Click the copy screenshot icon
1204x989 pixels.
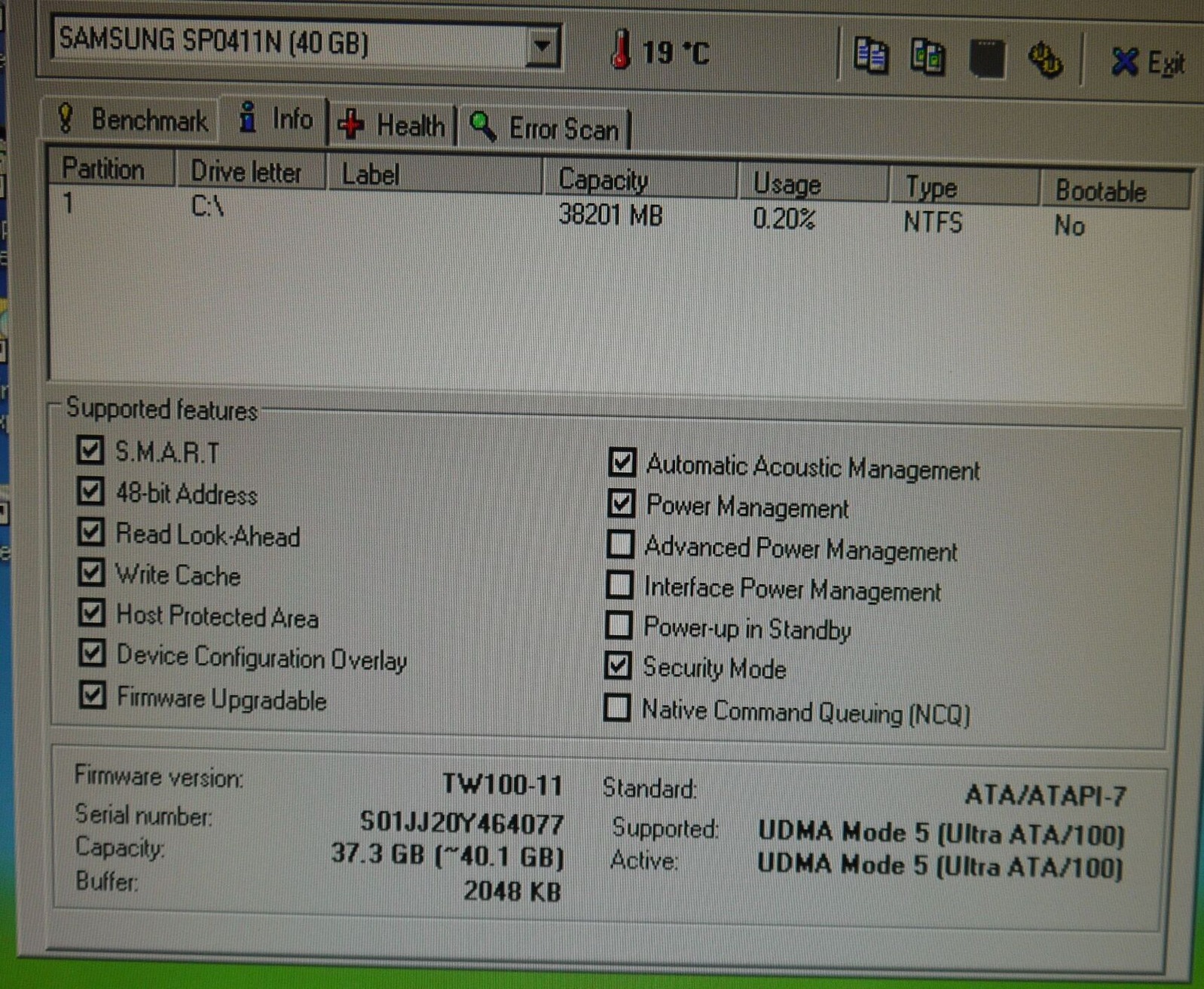(927, 57)
